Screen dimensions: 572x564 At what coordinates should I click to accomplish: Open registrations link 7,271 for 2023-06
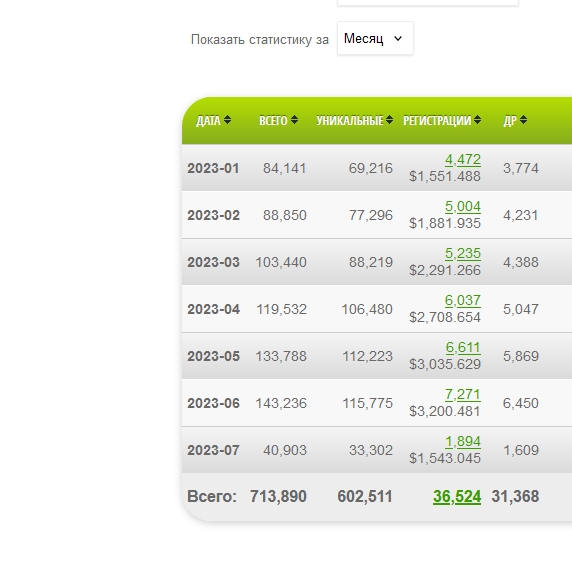tap(463, 395)
